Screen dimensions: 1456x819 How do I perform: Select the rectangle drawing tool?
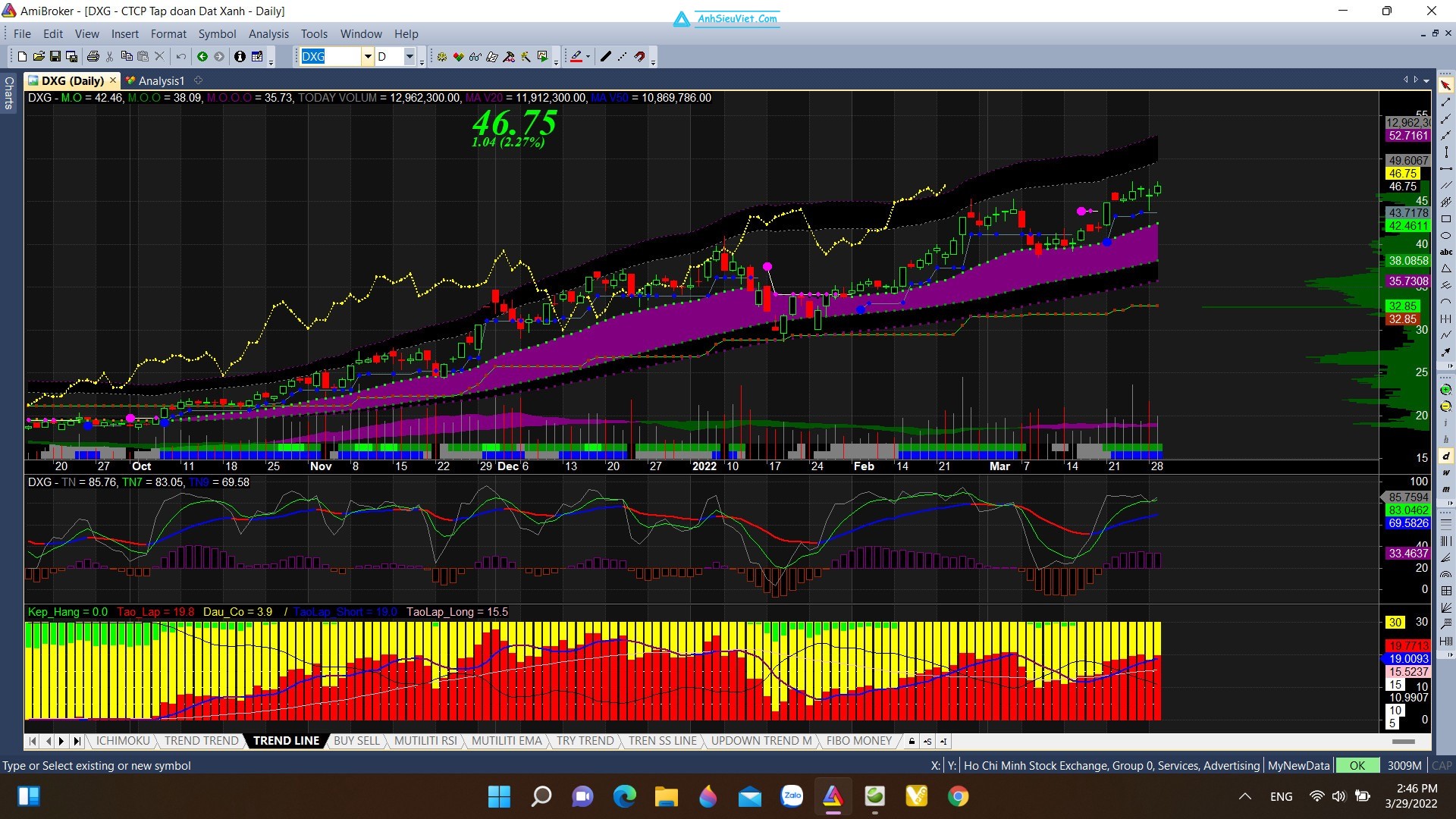pos(1446,219)
